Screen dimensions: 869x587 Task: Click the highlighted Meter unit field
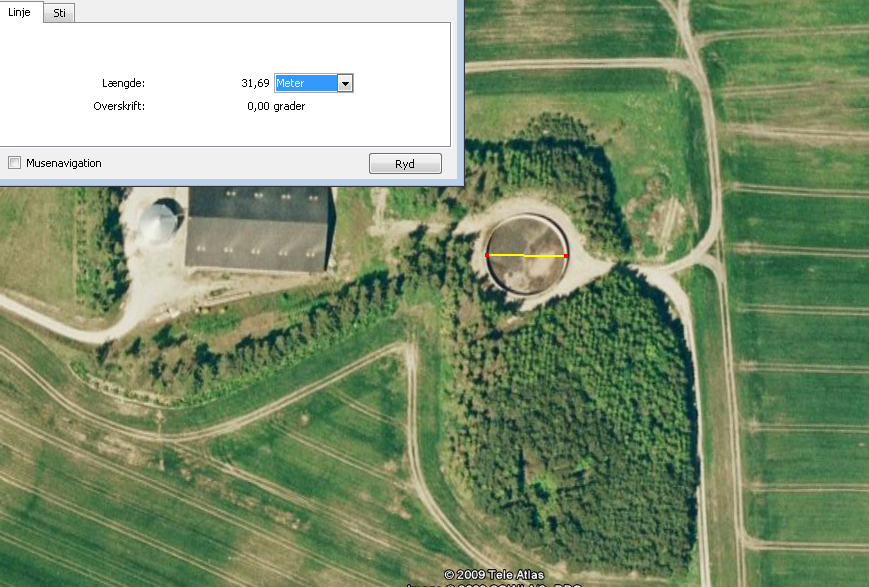pyautogui.click(x=305, y=84)
